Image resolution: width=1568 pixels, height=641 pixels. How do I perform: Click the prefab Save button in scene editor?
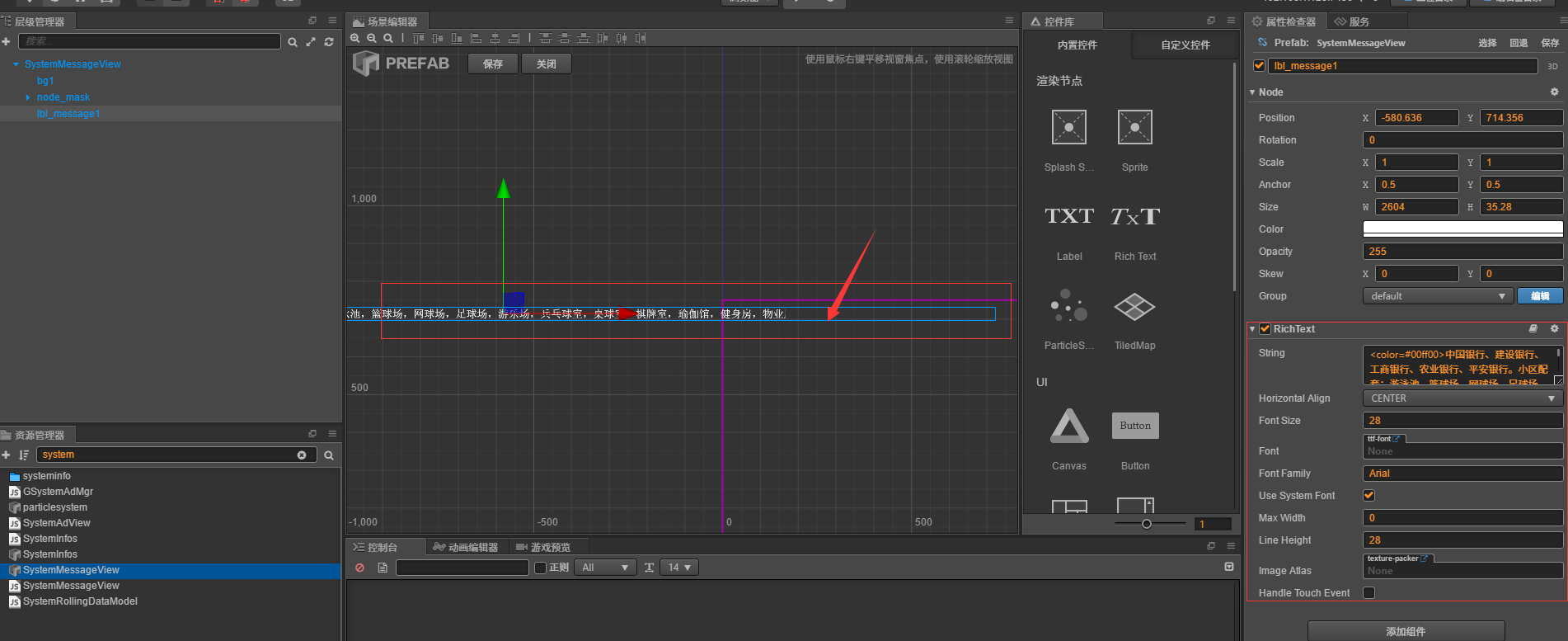pos(493,64)
